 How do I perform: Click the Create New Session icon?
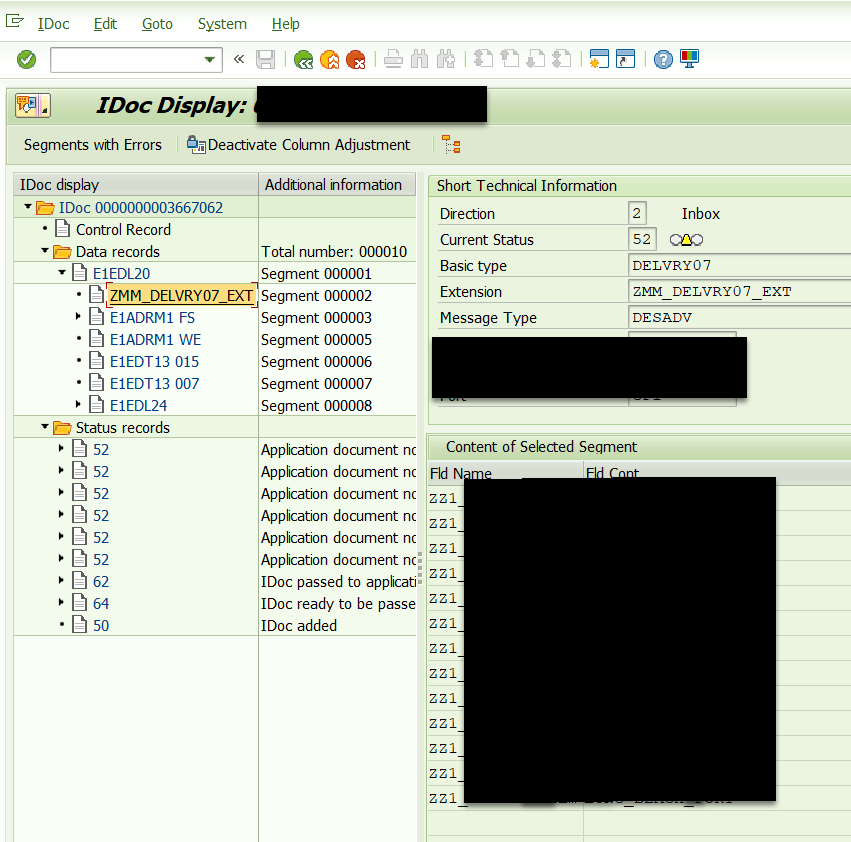[x=599, y=60]
